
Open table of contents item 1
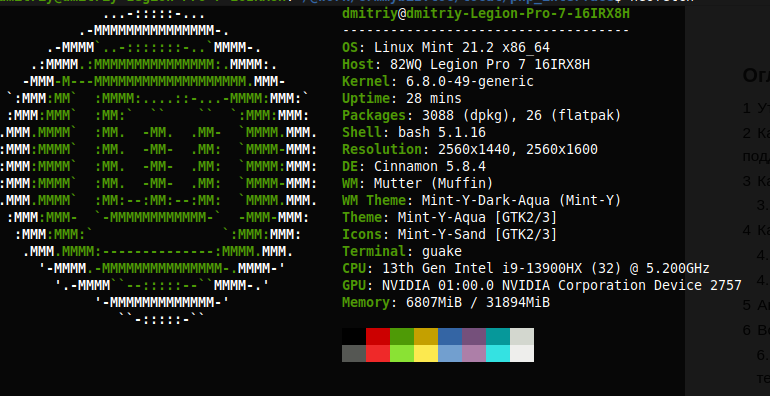pyautogui.click(x=756, y=109)
